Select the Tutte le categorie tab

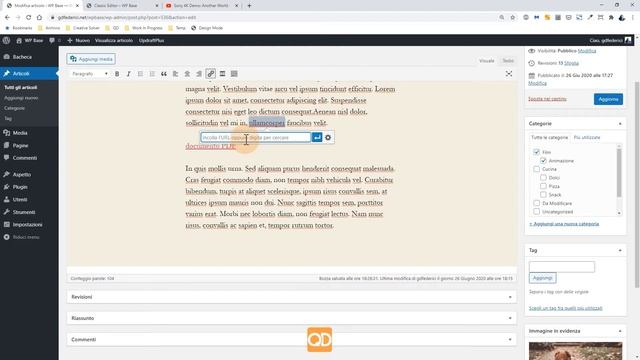coord(549,138)
